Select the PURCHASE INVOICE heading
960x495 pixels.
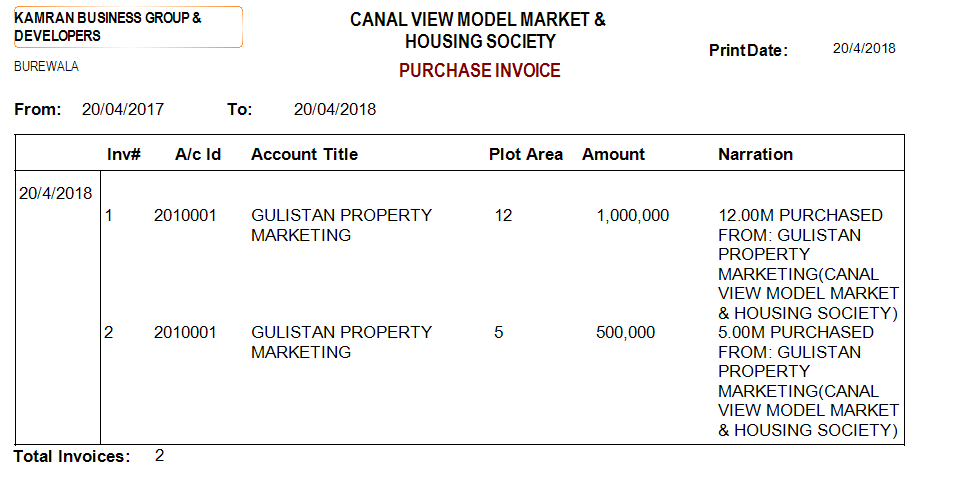[479, 71]
